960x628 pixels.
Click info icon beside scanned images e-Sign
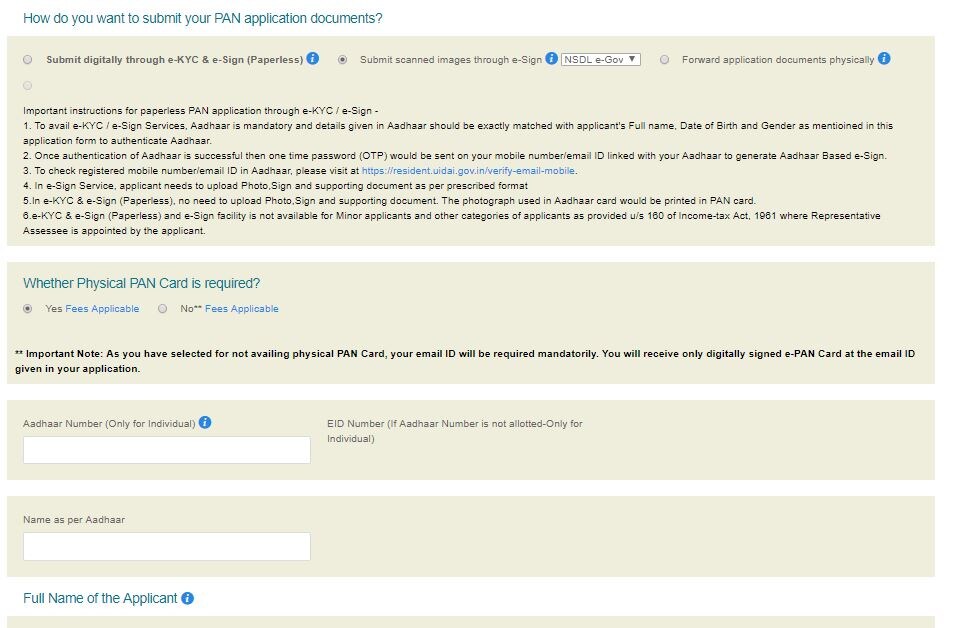(x=551, y=58)
